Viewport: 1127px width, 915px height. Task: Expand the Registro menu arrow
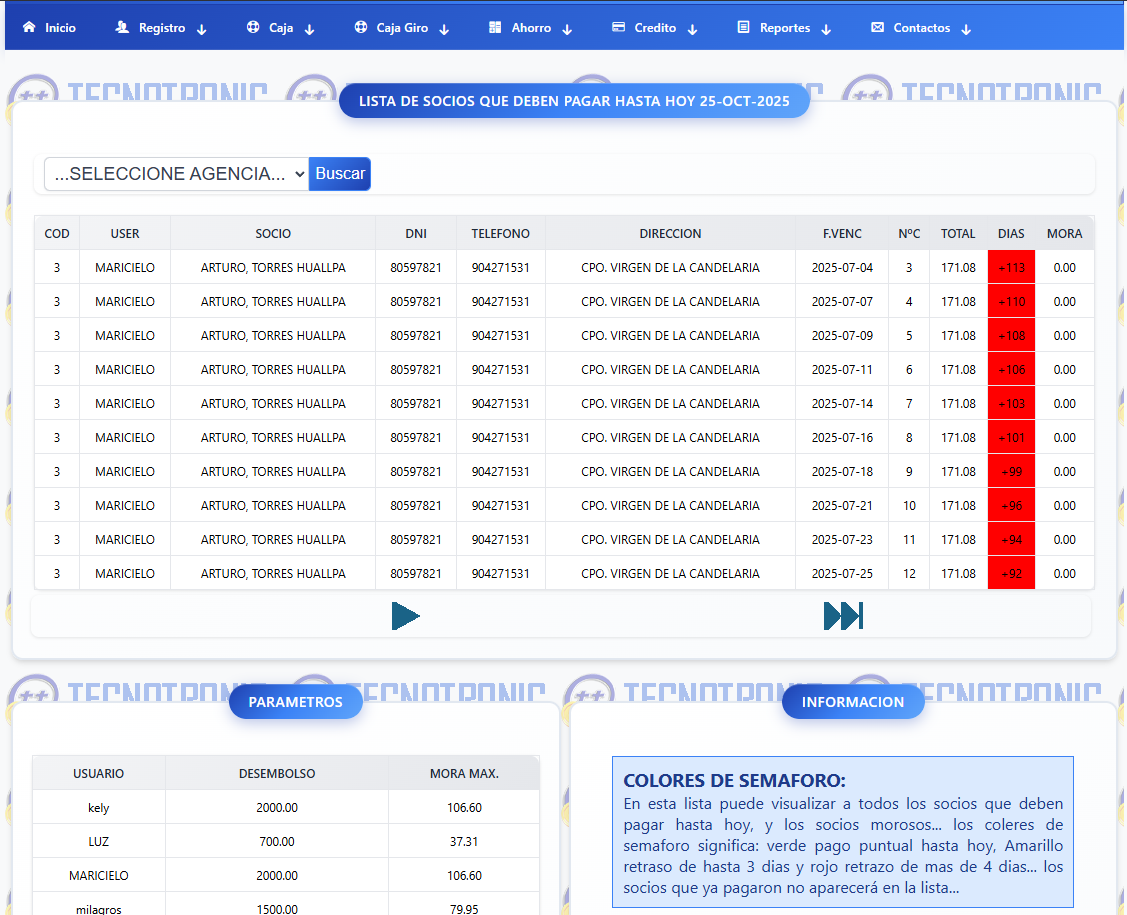tap(201, 29)
